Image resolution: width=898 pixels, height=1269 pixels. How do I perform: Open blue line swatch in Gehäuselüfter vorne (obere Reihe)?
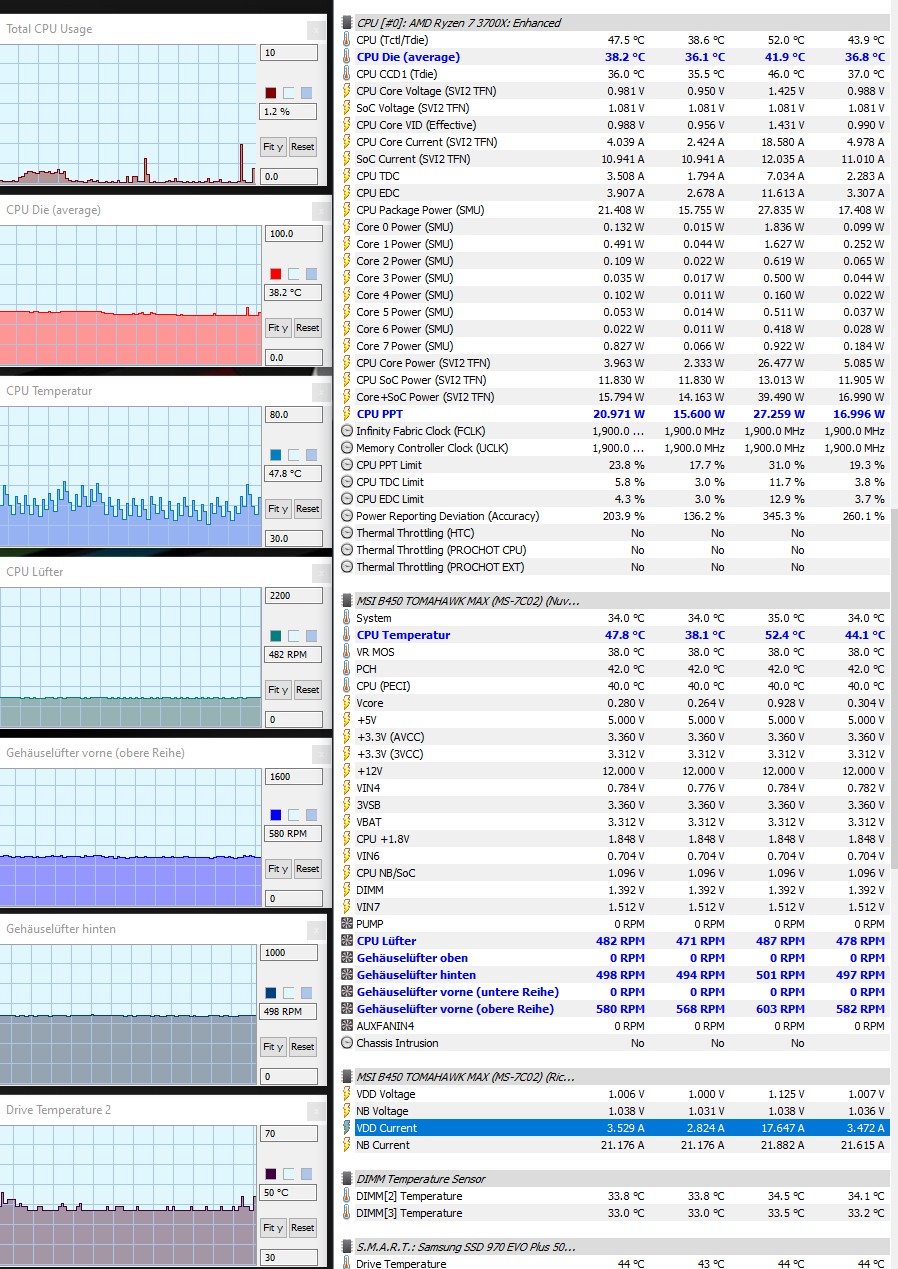276,815
